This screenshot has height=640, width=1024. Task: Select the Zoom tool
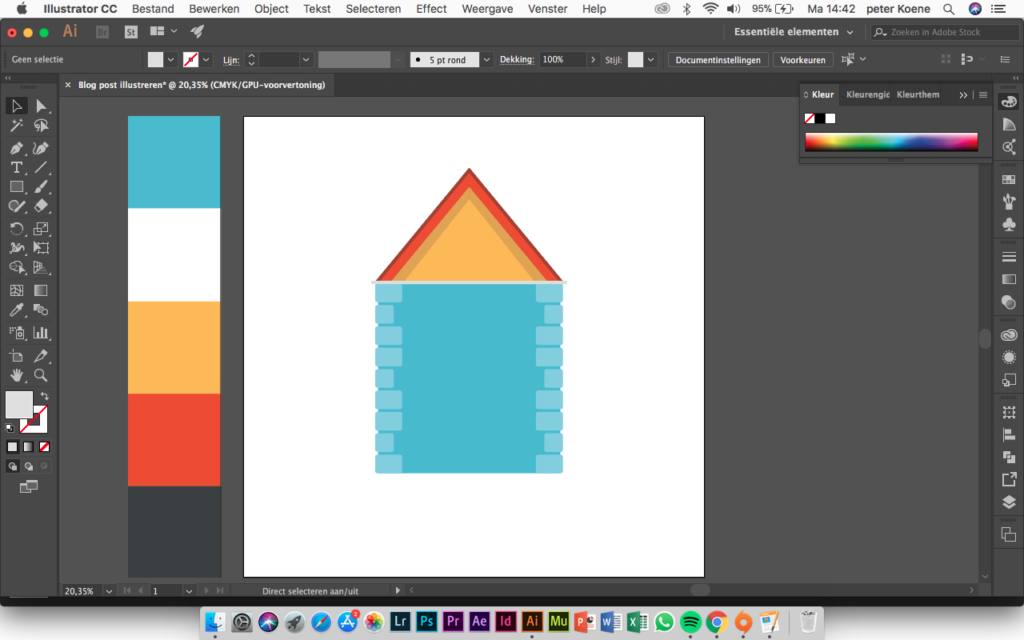click(x=41, y=376)
